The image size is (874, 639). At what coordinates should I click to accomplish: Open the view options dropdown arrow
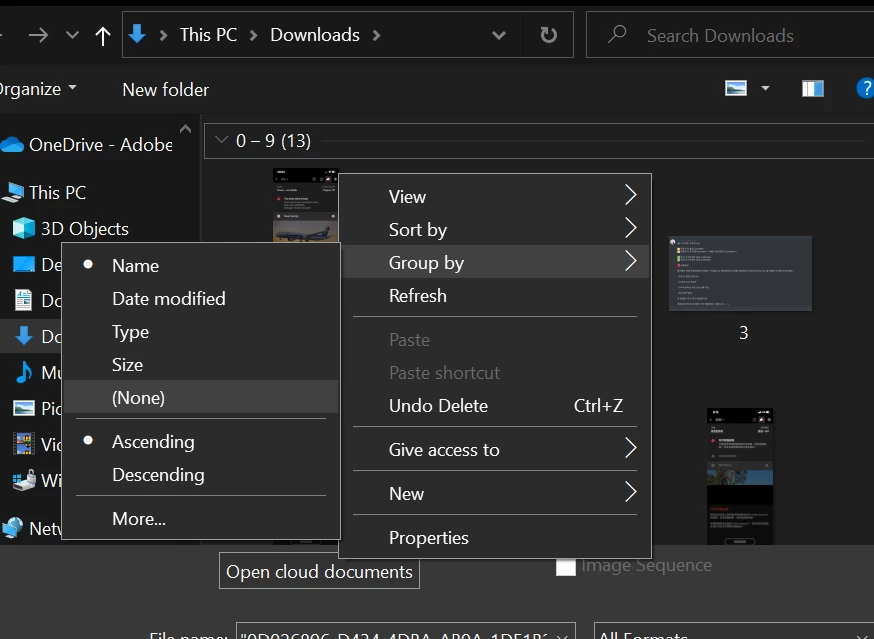[x=765, y=88]
